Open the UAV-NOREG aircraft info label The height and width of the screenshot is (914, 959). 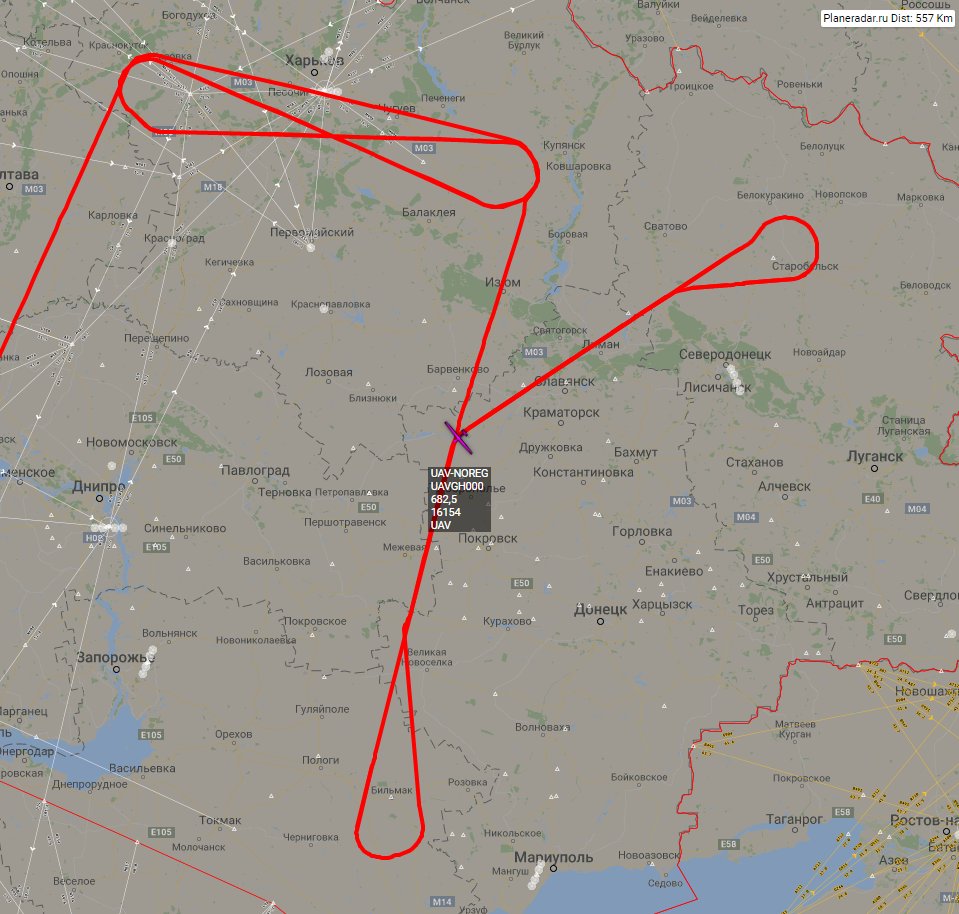coord(459,499)
